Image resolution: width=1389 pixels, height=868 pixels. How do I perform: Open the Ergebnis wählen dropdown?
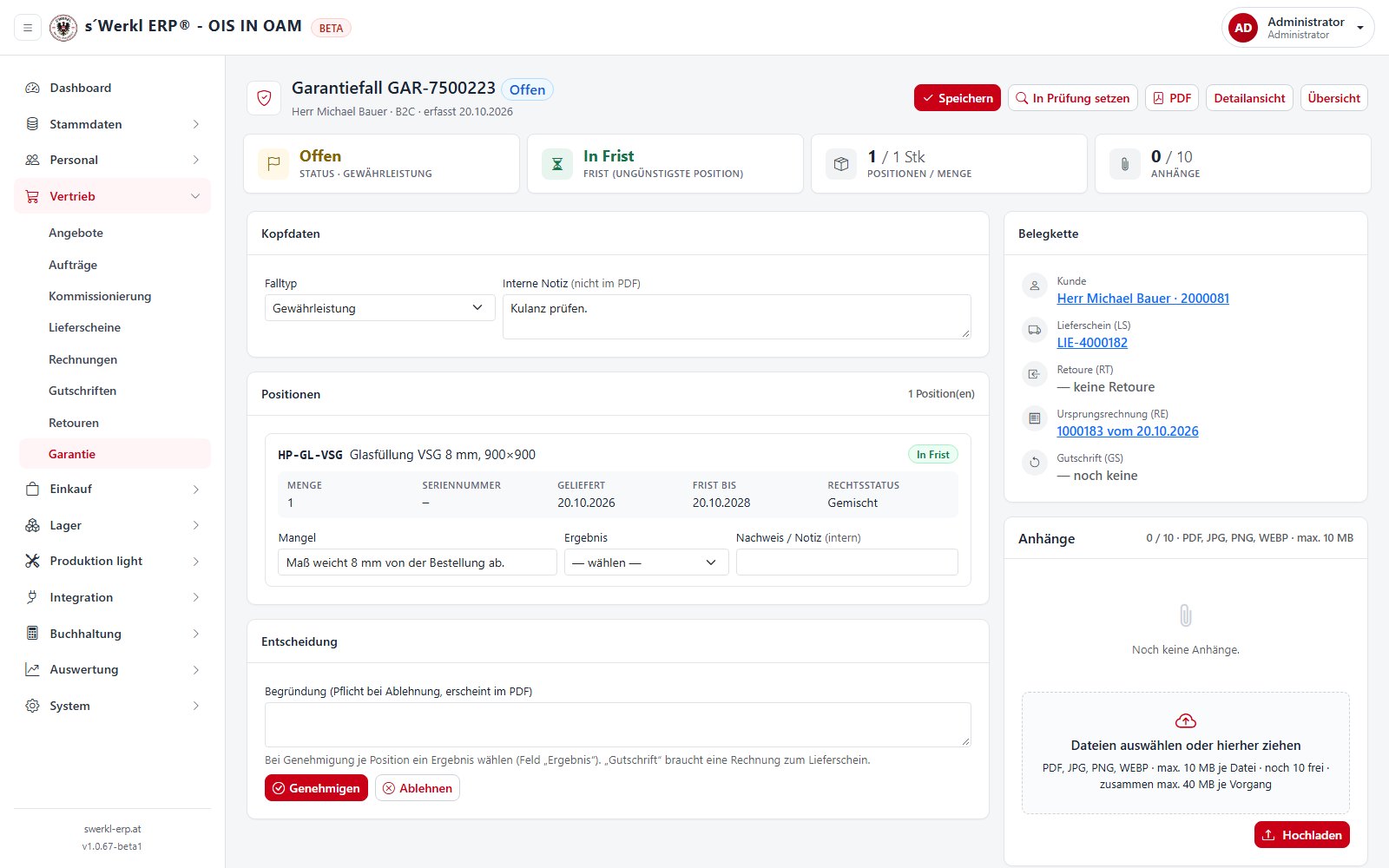pyautogui.click(x=646, y=562)
